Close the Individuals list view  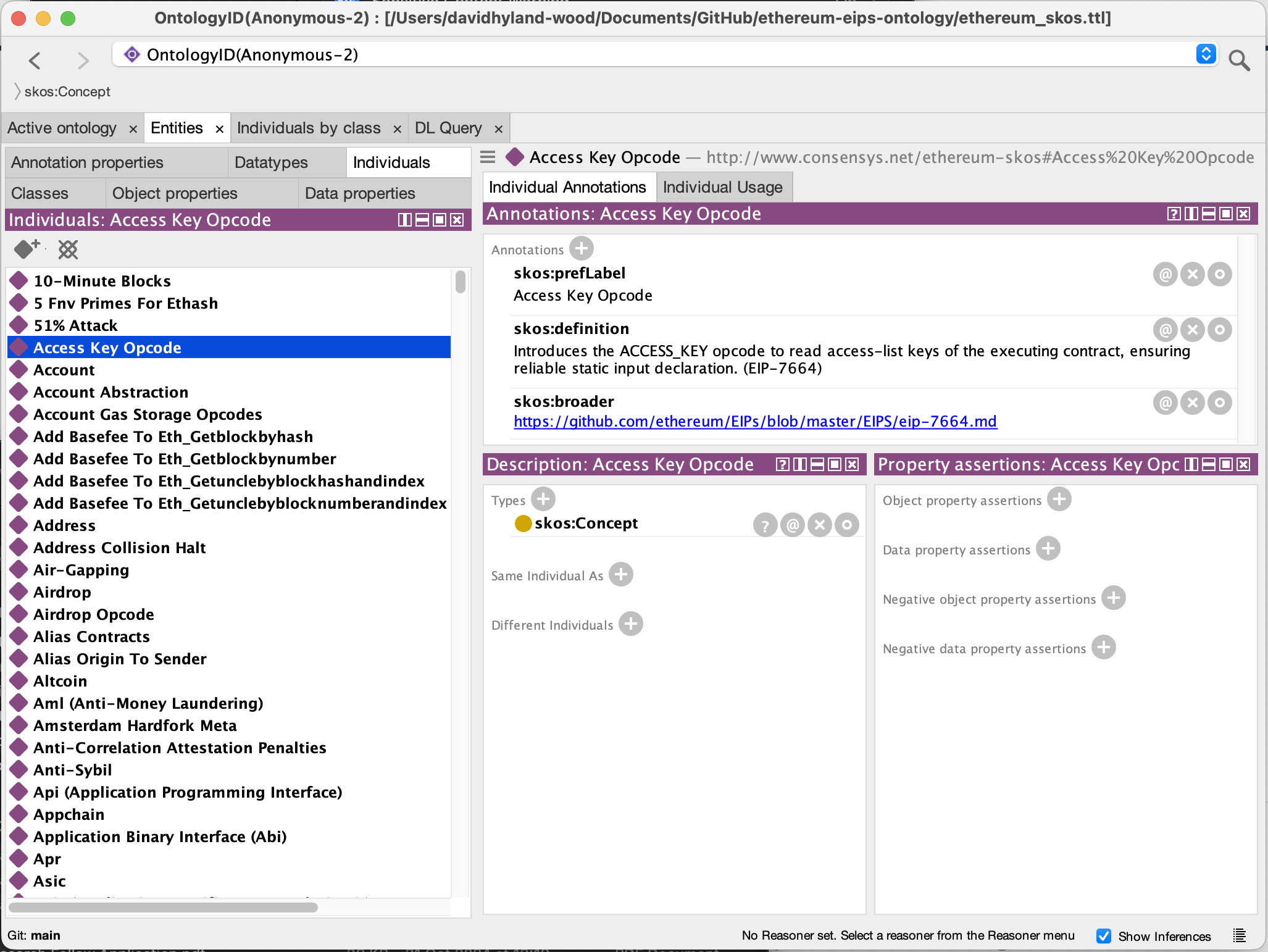[457, 220]
